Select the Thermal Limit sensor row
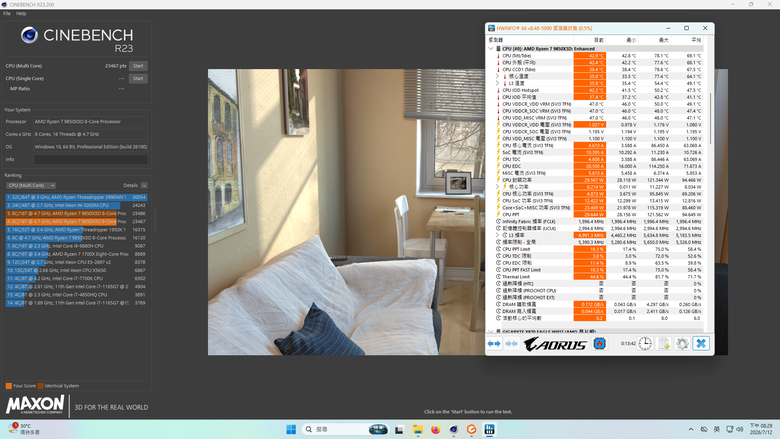The width and height of the screenshot is (780, 439). 595,276
